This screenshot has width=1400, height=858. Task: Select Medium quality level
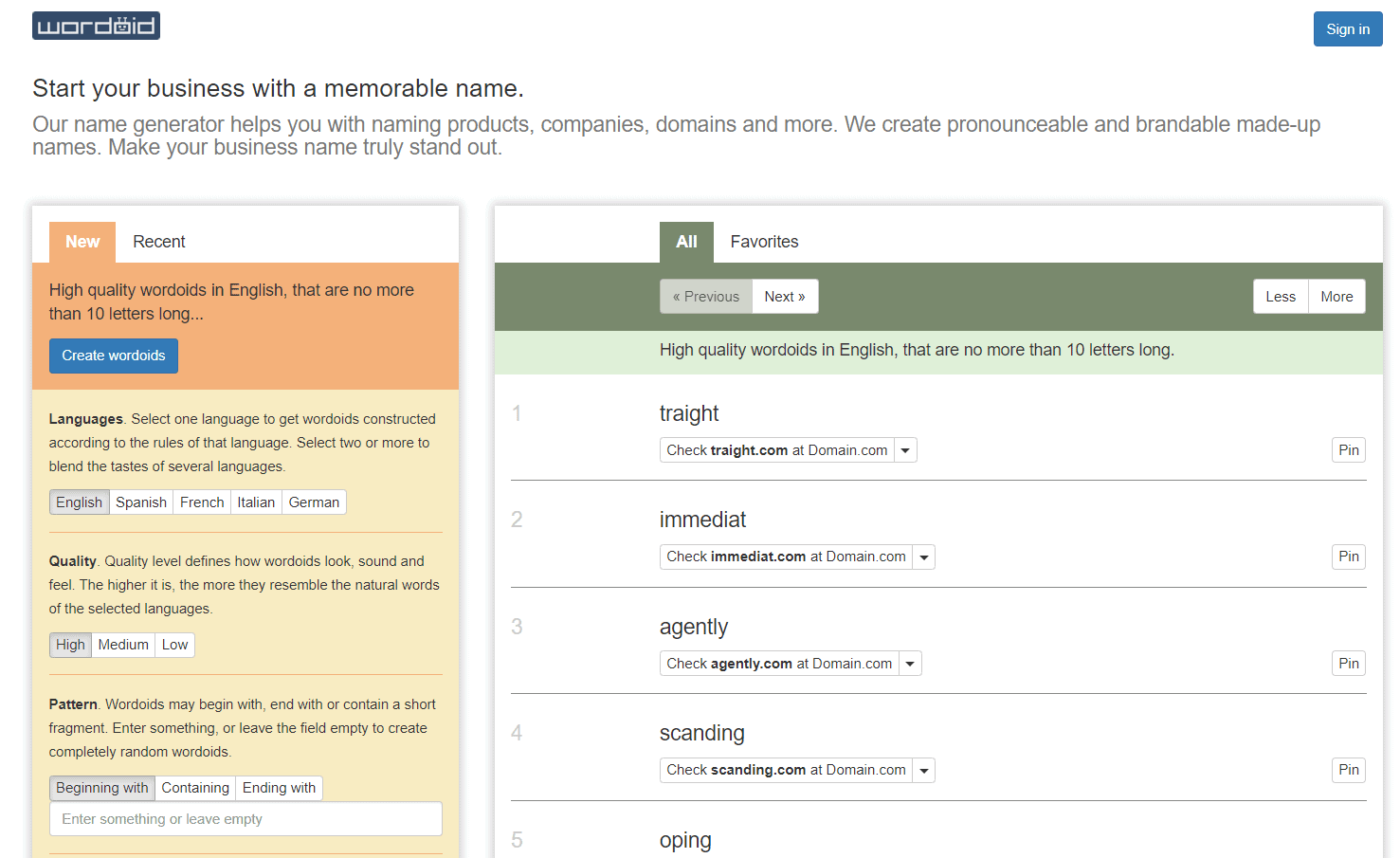[123, 645]
